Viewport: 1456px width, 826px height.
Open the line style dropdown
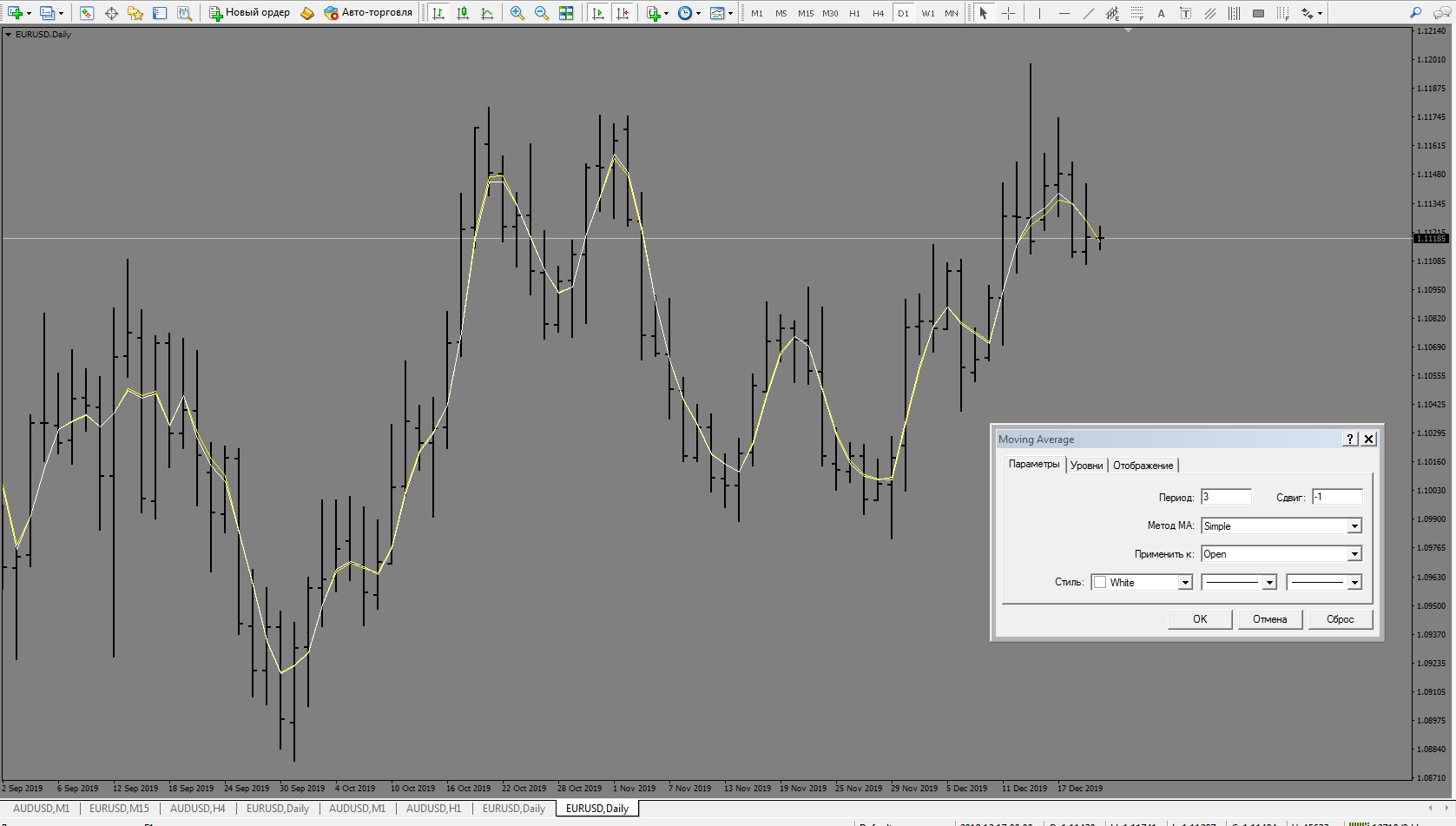(1239, 582)
